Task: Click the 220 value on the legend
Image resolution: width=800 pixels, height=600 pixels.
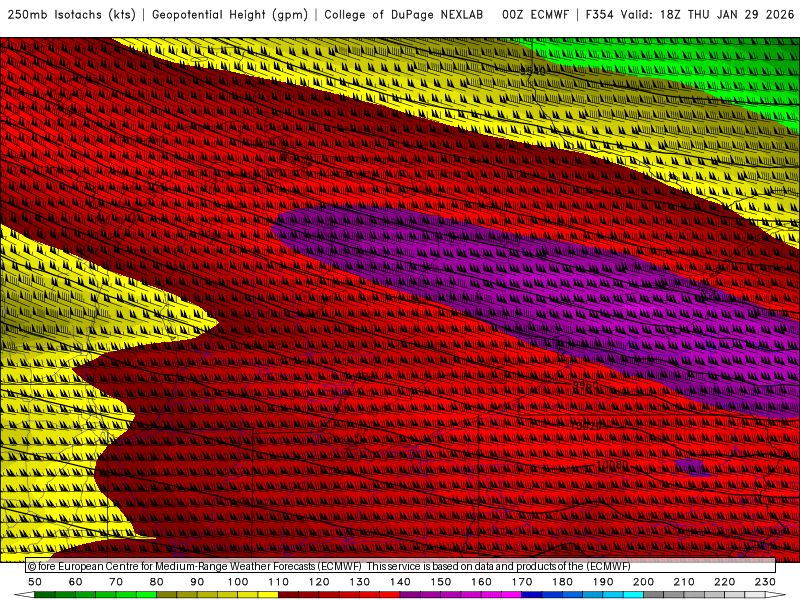Action: (724, 582)
